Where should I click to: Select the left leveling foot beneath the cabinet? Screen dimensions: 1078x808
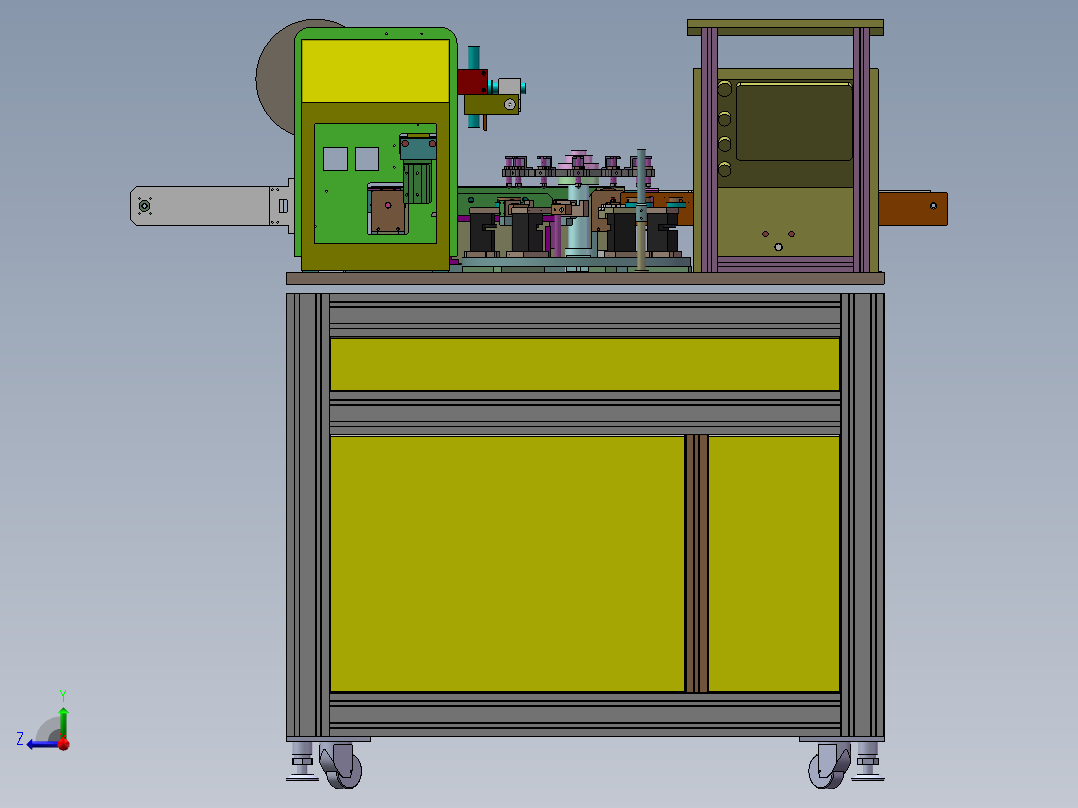tap(302, 761)
